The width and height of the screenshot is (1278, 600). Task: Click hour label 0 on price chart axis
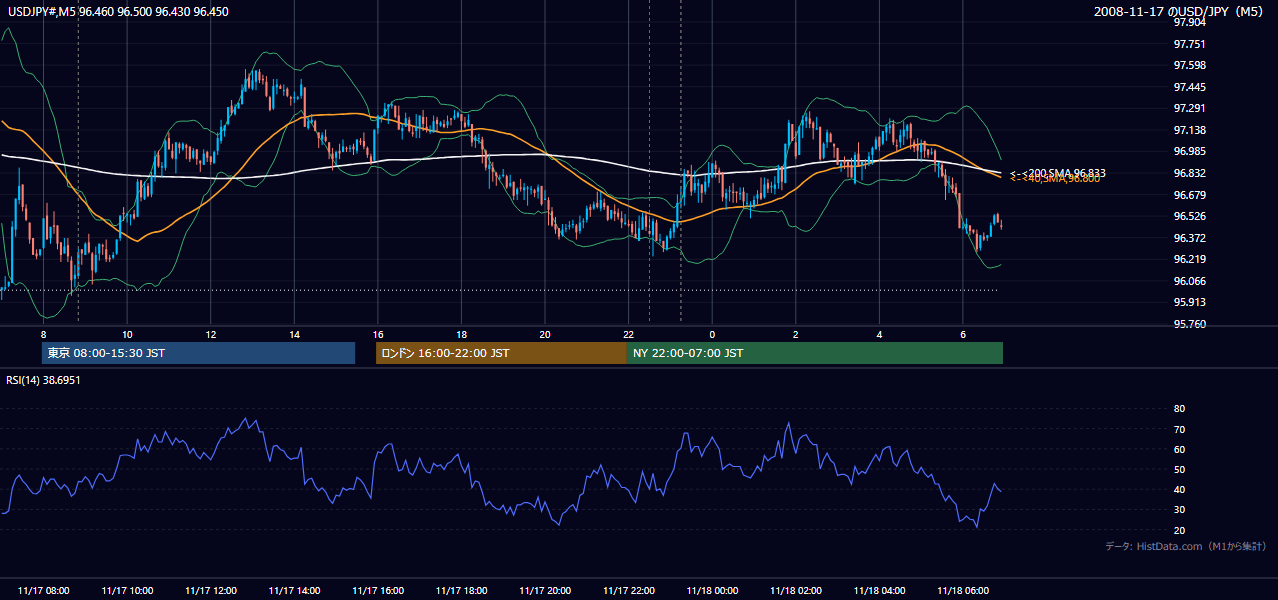(x=712, y=334)
